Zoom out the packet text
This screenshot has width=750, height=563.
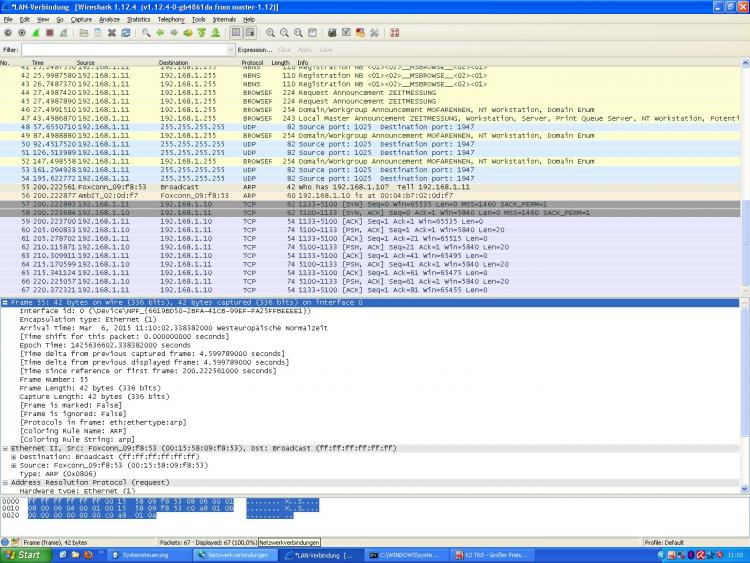[x=284, y=33]
